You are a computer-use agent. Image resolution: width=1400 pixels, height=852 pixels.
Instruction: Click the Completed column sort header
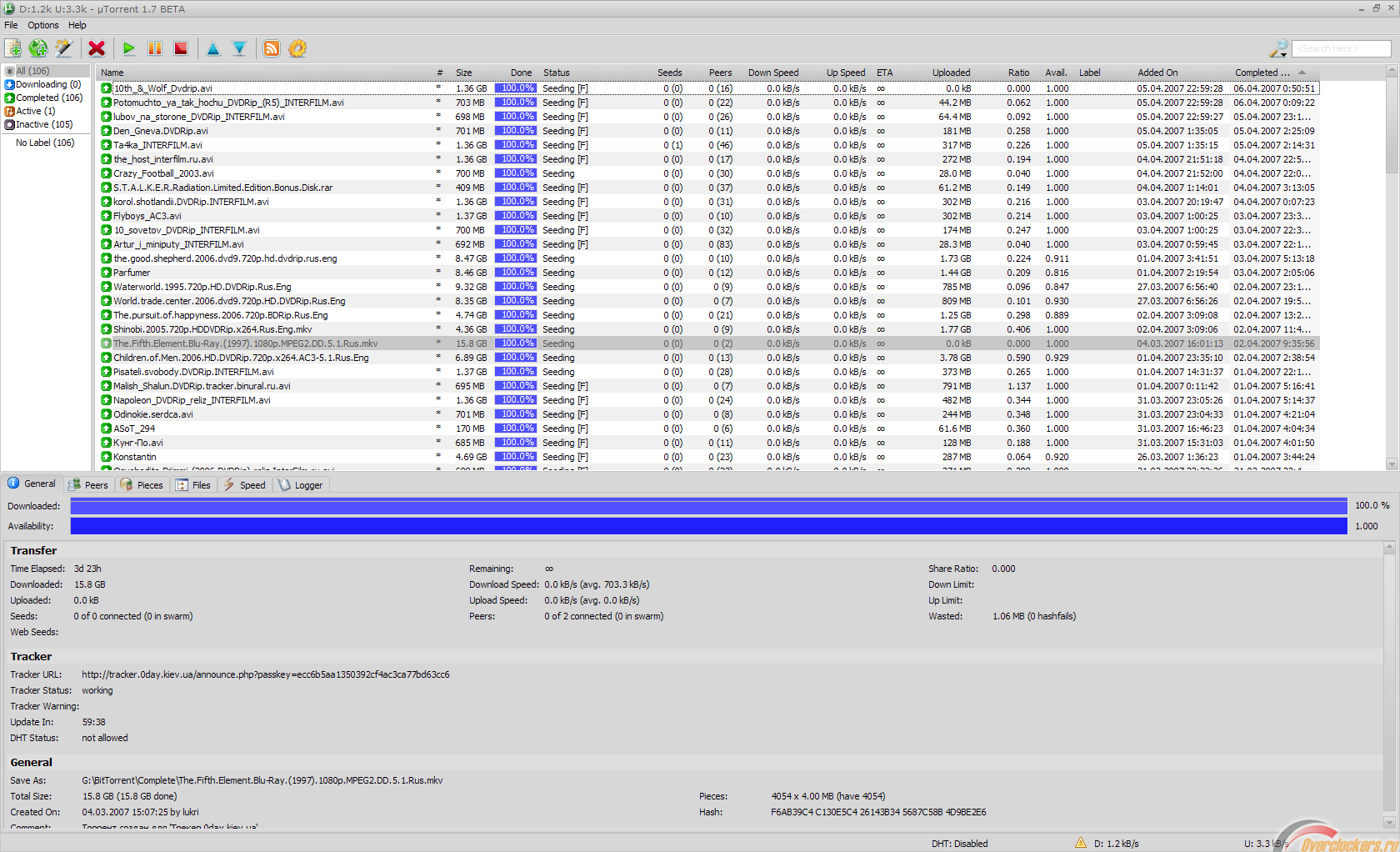coord(1273,73)
